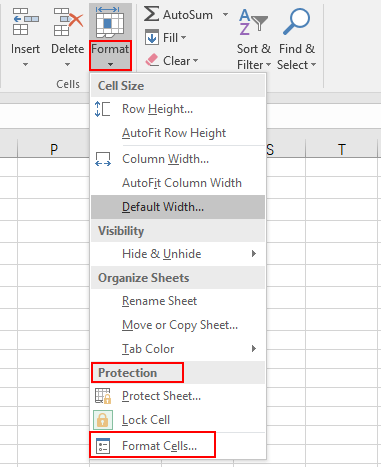The image size is (381, 467).
Task: Select column T header
Action: pyautogui.click(x=341, y=149)
